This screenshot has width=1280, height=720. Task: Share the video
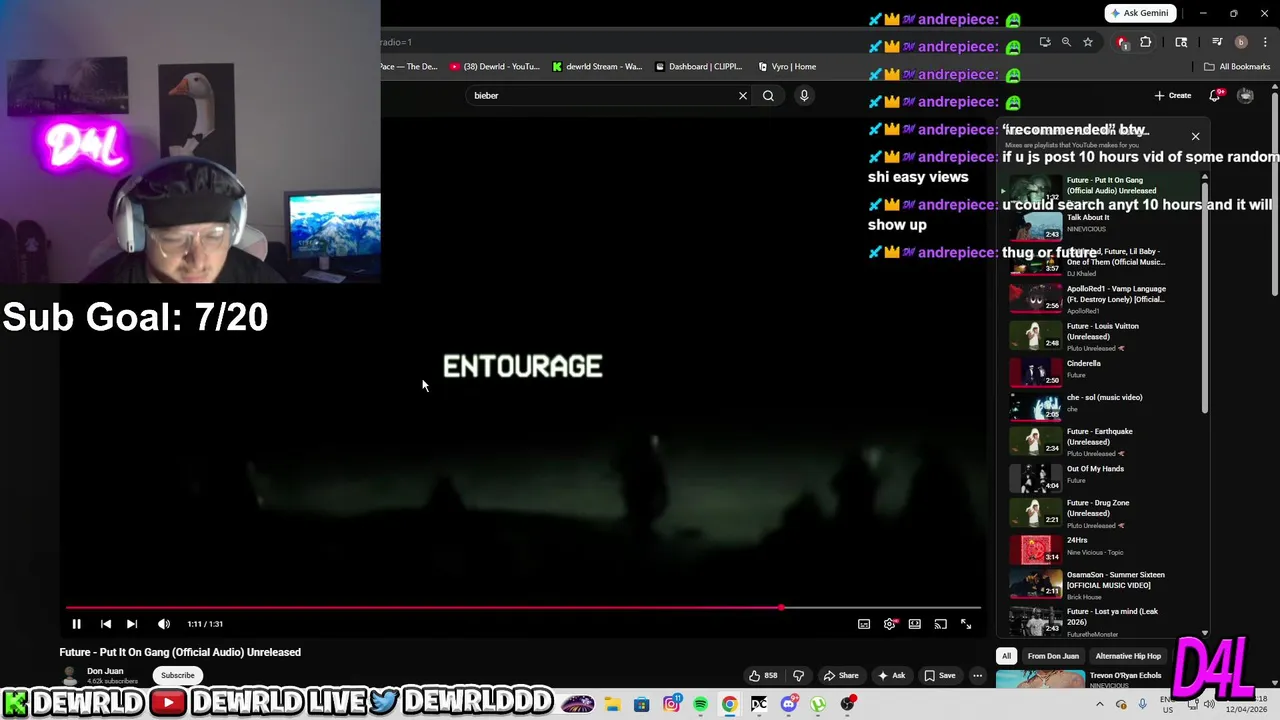(841, 675)
